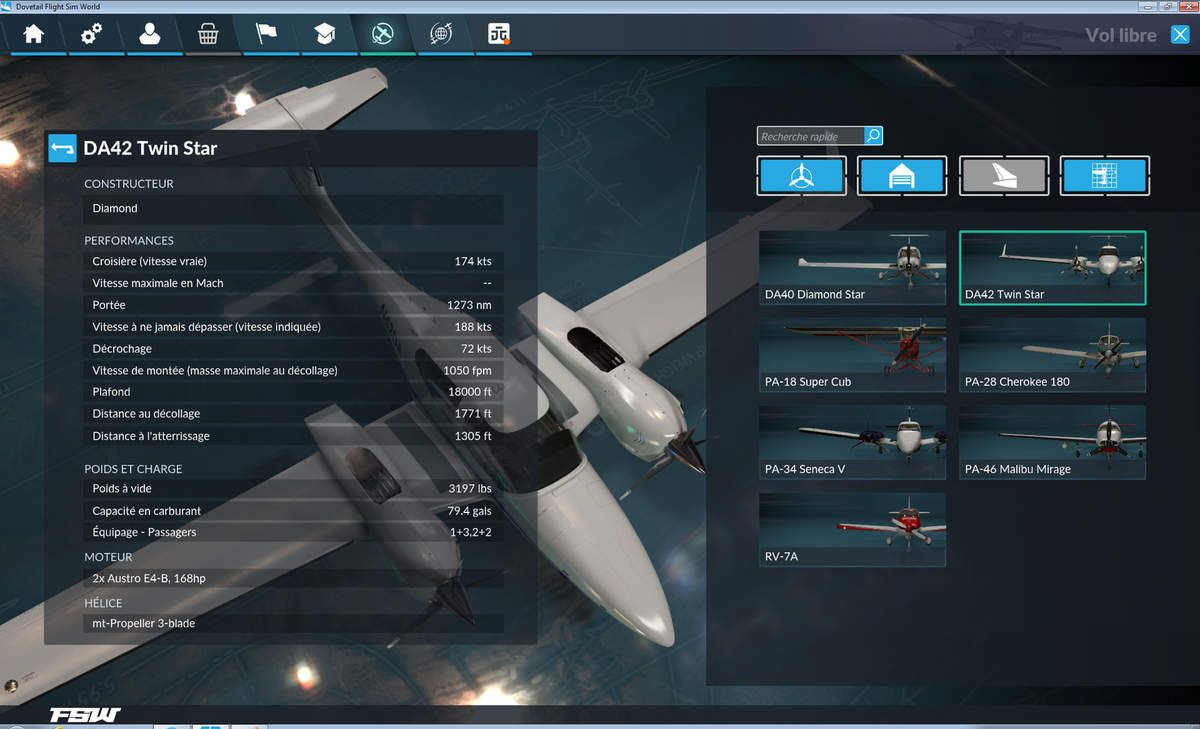The width and height of the screenshot is (1200, 729).
Task: Choose the PA-18 Super Cub aircraft
Action: click(x=852, y=355)
